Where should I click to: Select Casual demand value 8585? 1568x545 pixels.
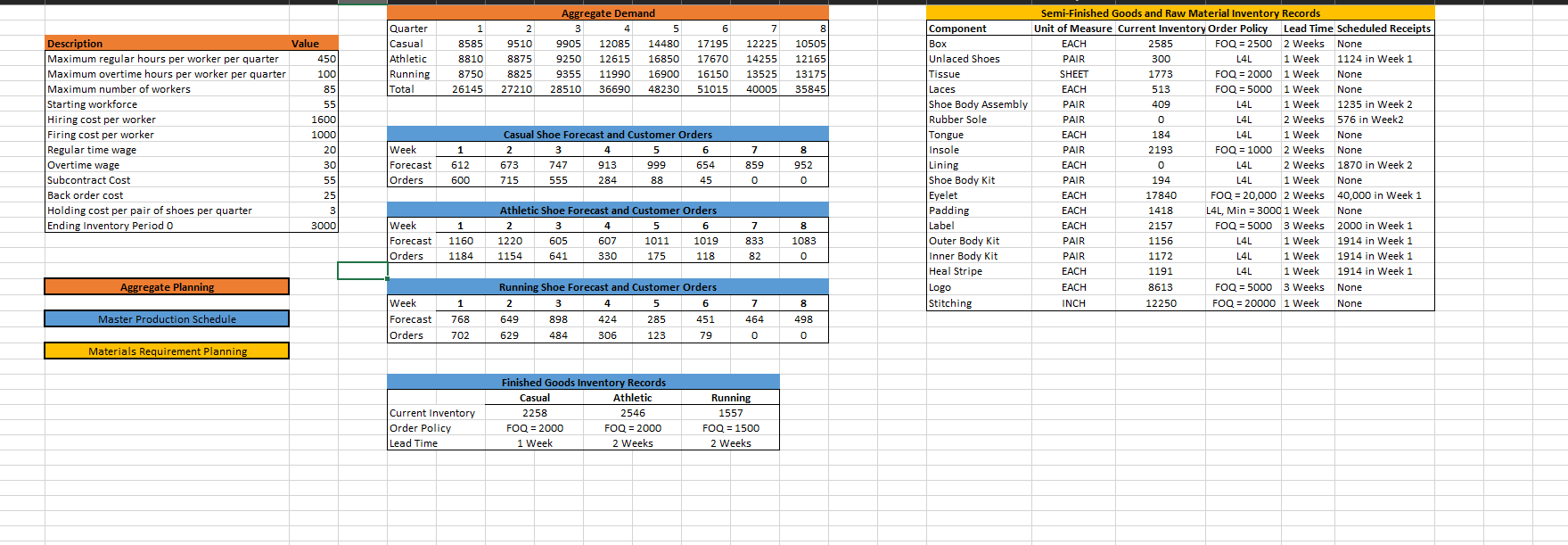point(461,44)
